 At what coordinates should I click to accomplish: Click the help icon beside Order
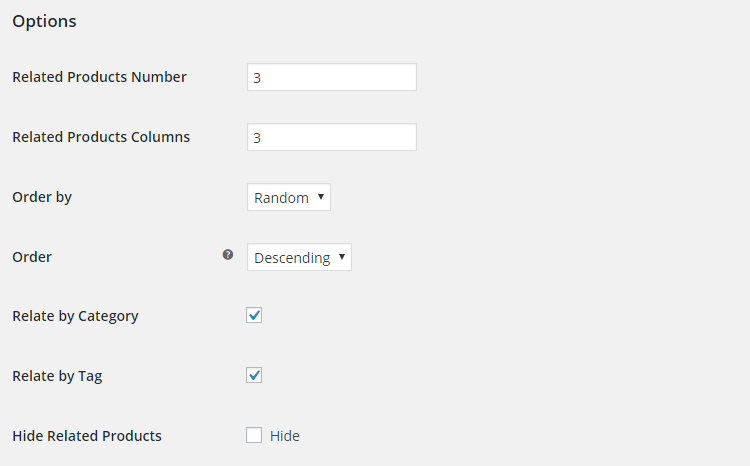228,255
